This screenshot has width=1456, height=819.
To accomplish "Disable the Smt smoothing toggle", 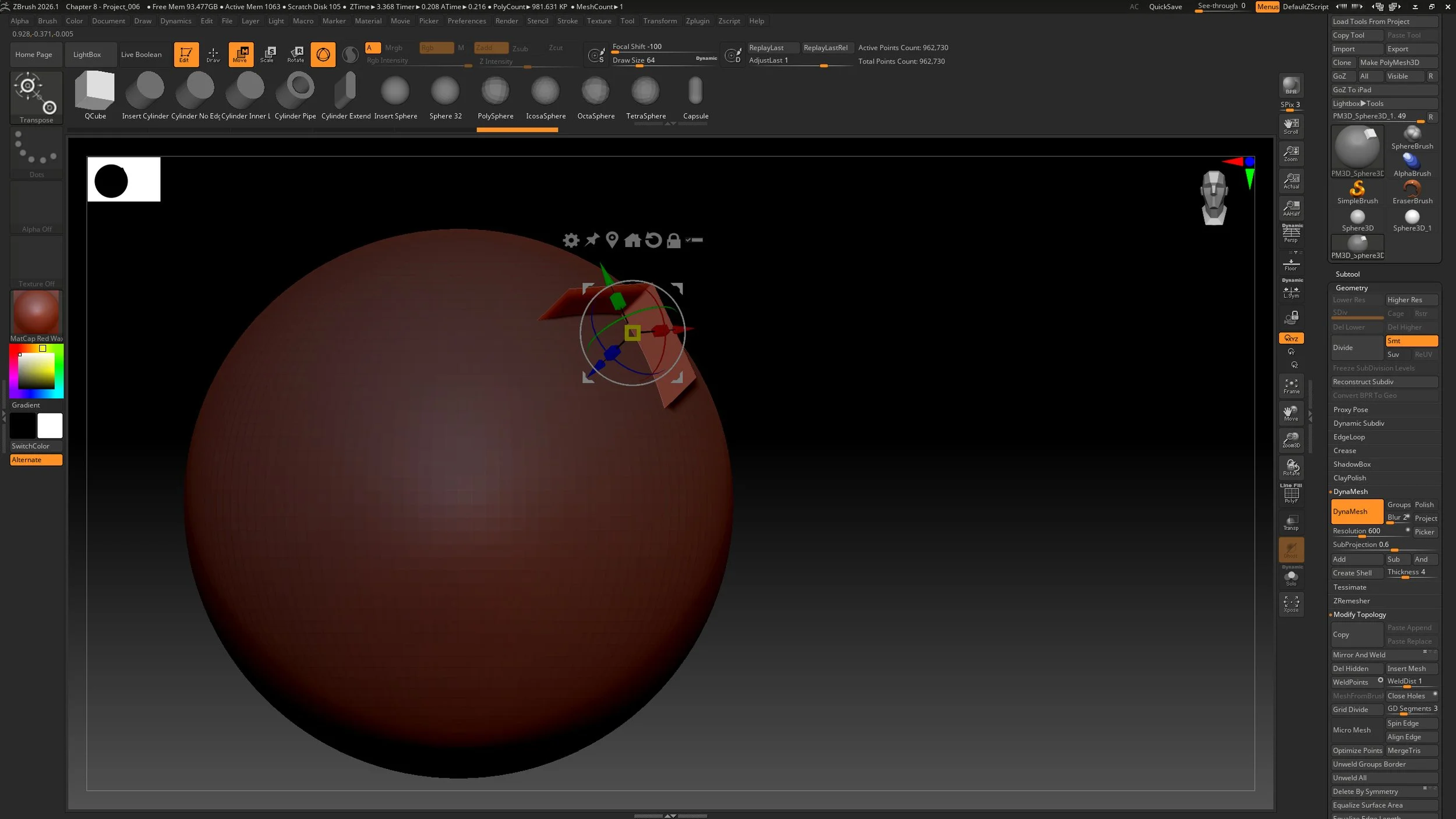I will pos(1411,341).
